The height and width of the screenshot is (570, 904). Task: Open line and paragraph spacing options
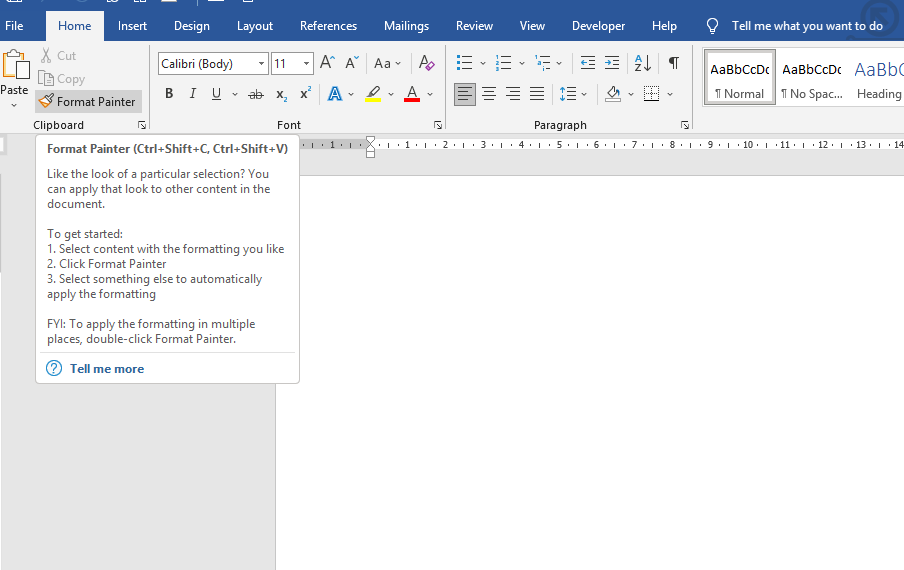click(568, 94)
